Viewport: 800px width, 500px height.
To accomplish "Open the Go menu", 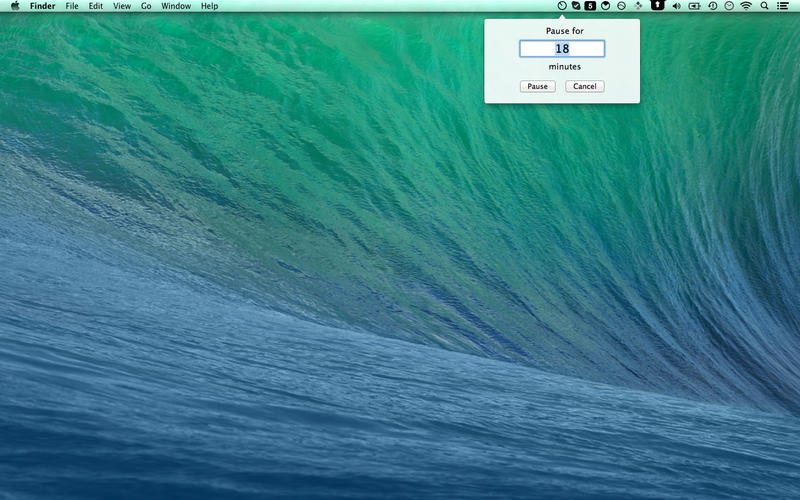I will point(146,6).
